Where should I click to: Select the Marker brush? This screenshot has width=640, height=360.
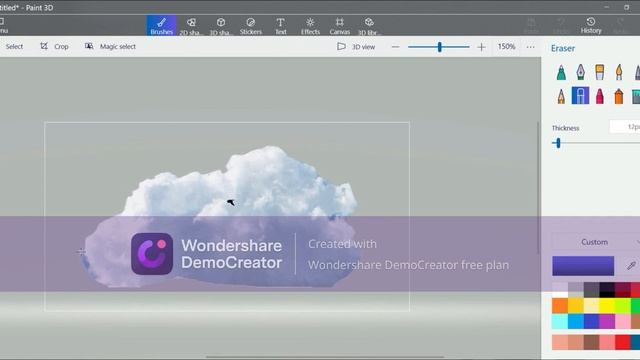point(561,72)
